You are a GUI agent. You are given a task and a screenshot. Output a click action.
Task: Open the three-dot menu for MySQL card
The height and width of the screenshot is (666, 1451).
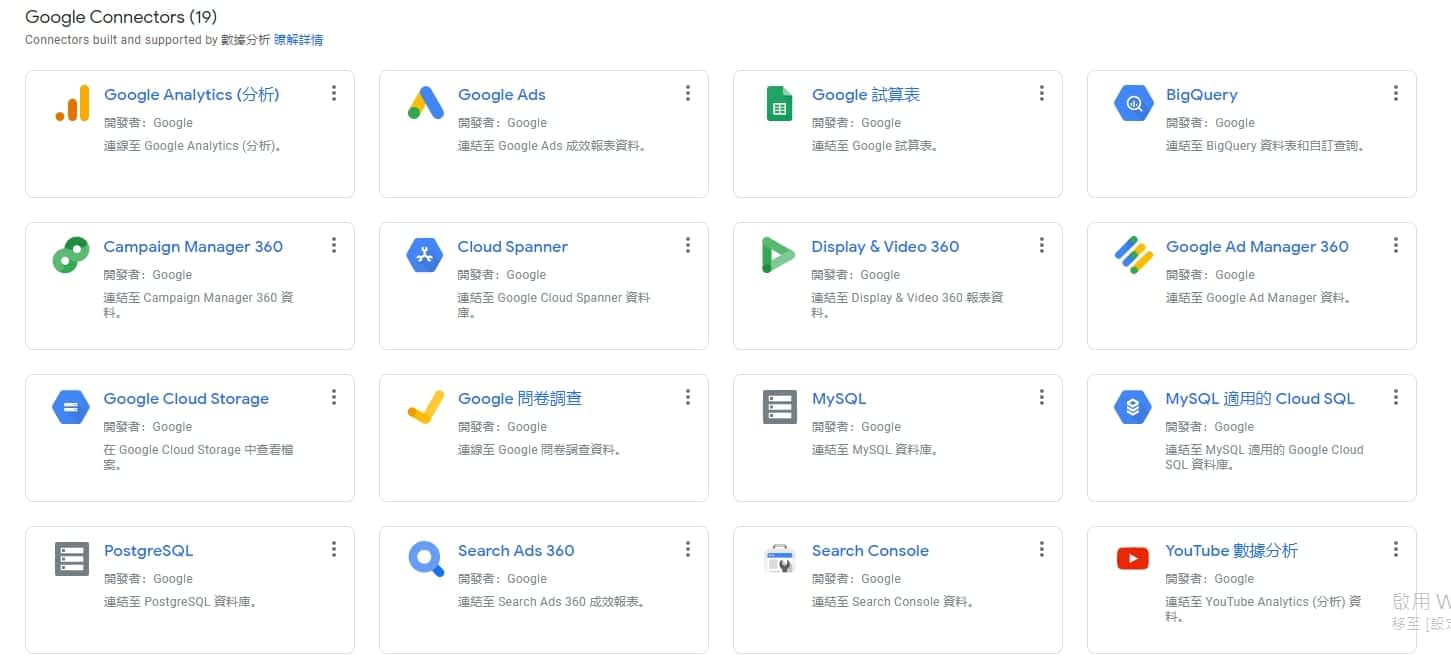(1042, 397)
